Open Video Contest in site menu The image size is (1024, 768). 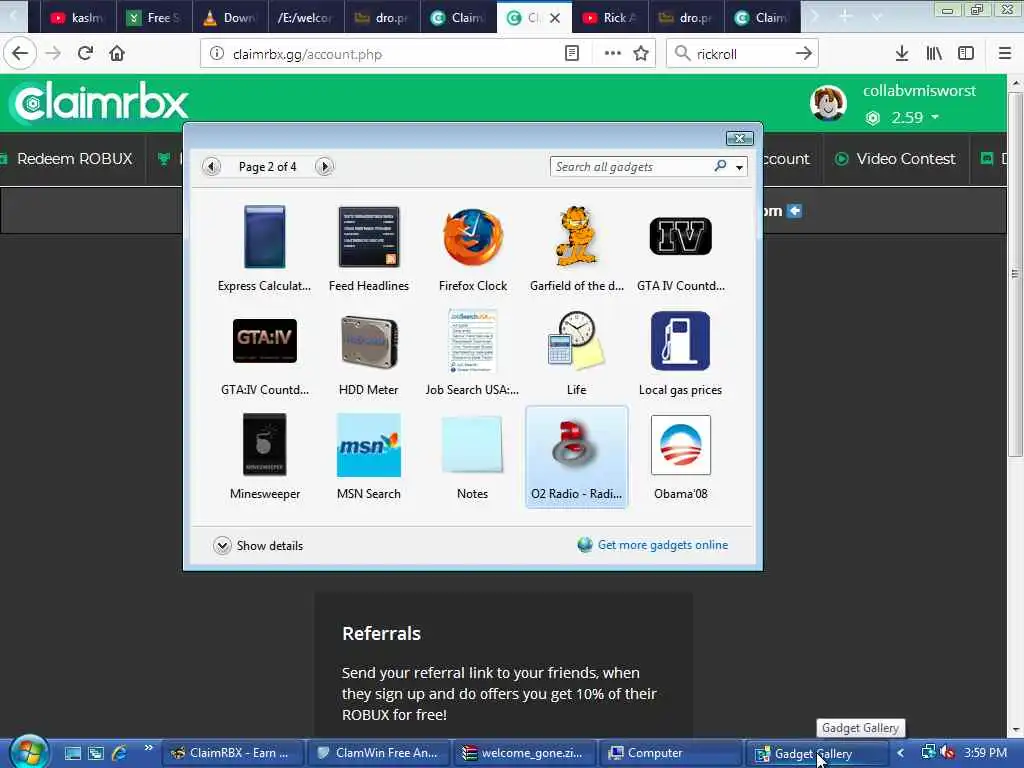point(895,159)
